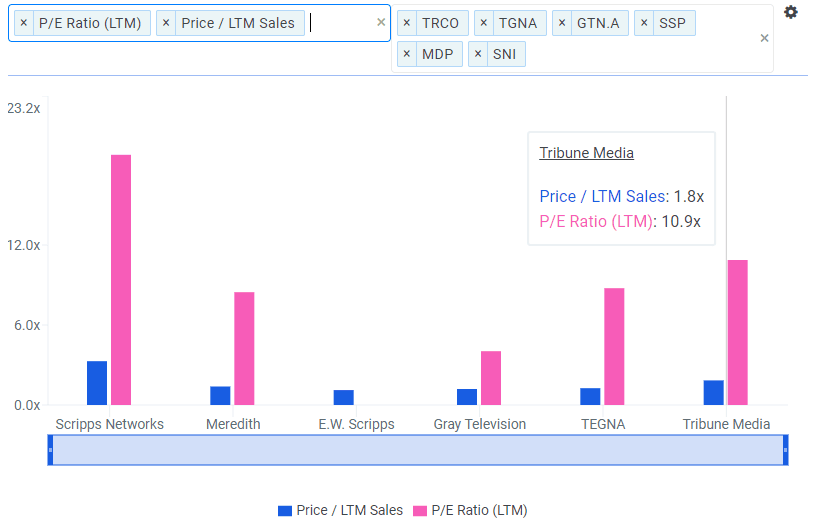Click the left handle of the range slider
819x526 pixels.
(51, 450)
